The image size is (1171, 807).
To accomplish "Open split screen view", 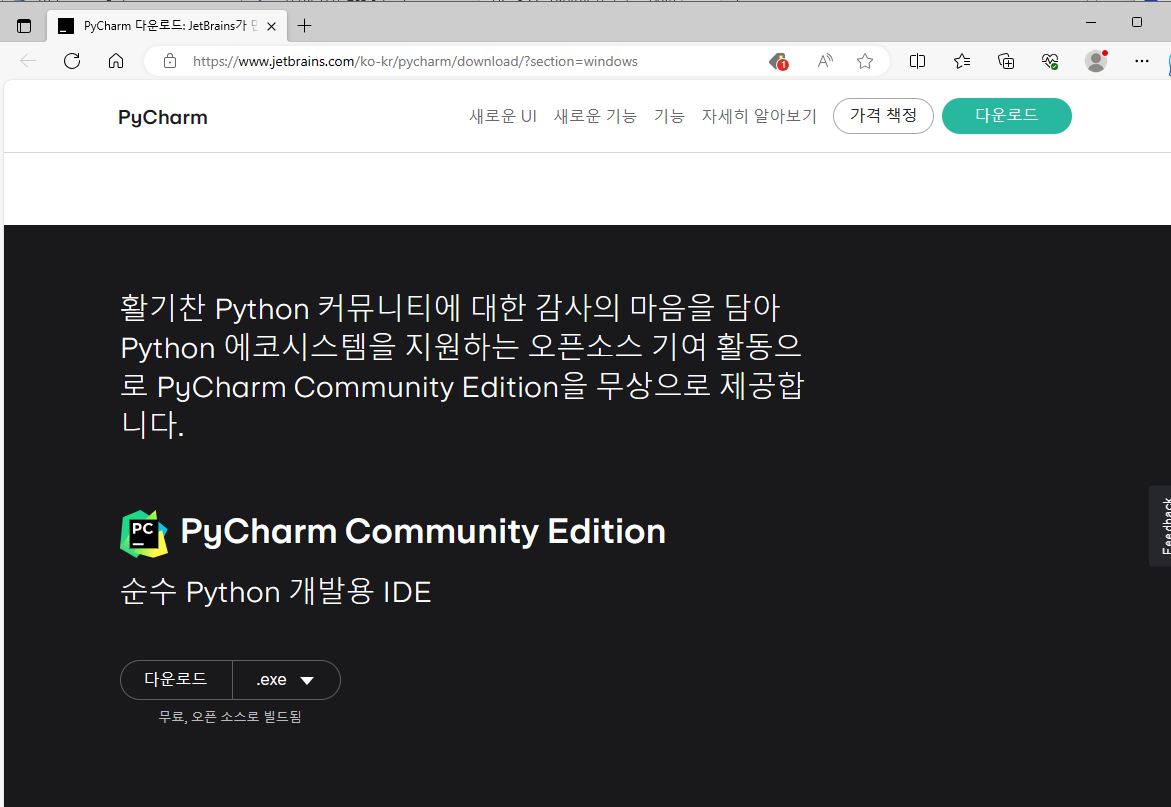I will (917, 61).
